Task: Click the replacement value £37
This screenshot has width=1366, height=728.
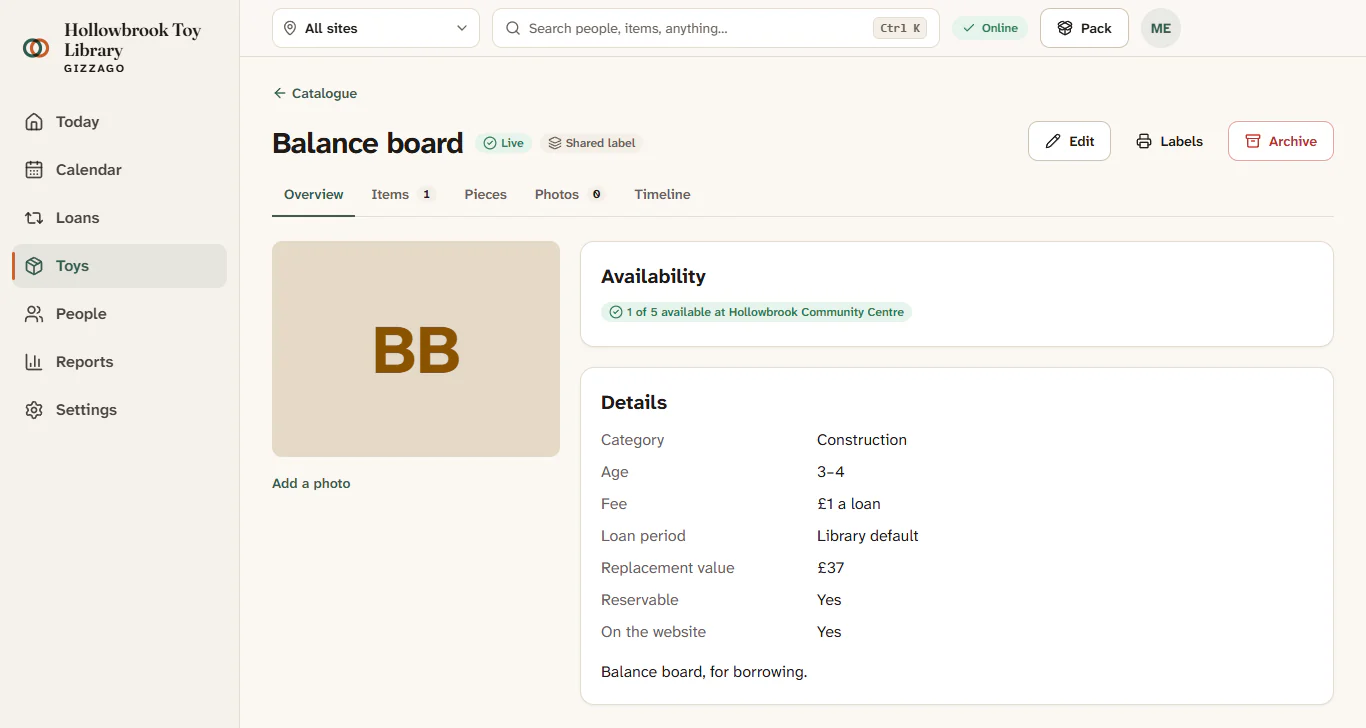Action: [831, 568]
